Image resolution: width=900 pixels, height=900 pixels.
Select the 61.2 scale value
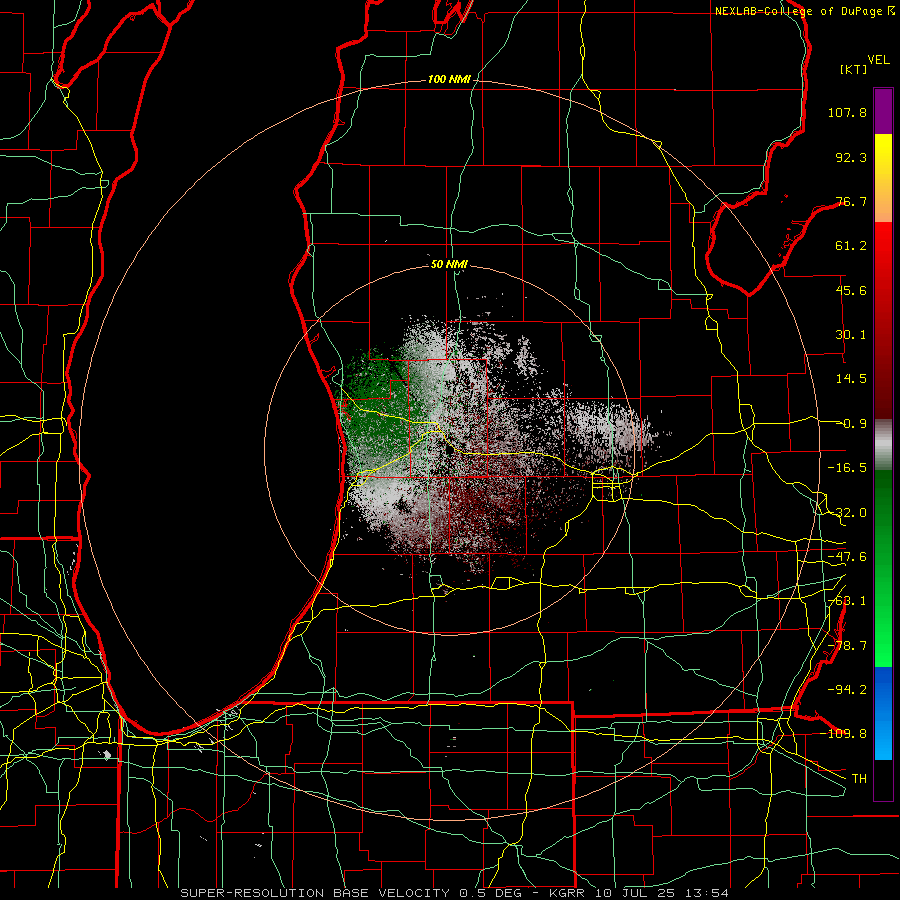pyautogui.click(x=851, y=246)
